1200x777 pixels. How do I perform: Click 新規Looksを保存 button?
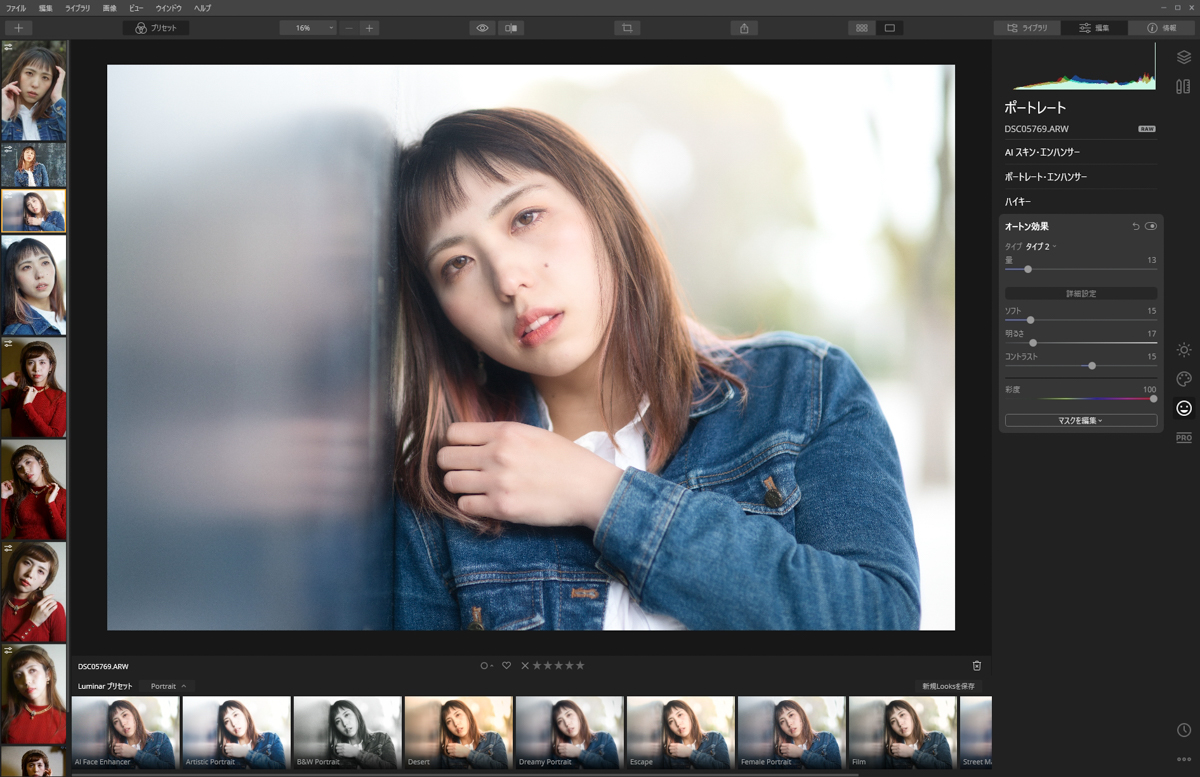click(948, 686)
